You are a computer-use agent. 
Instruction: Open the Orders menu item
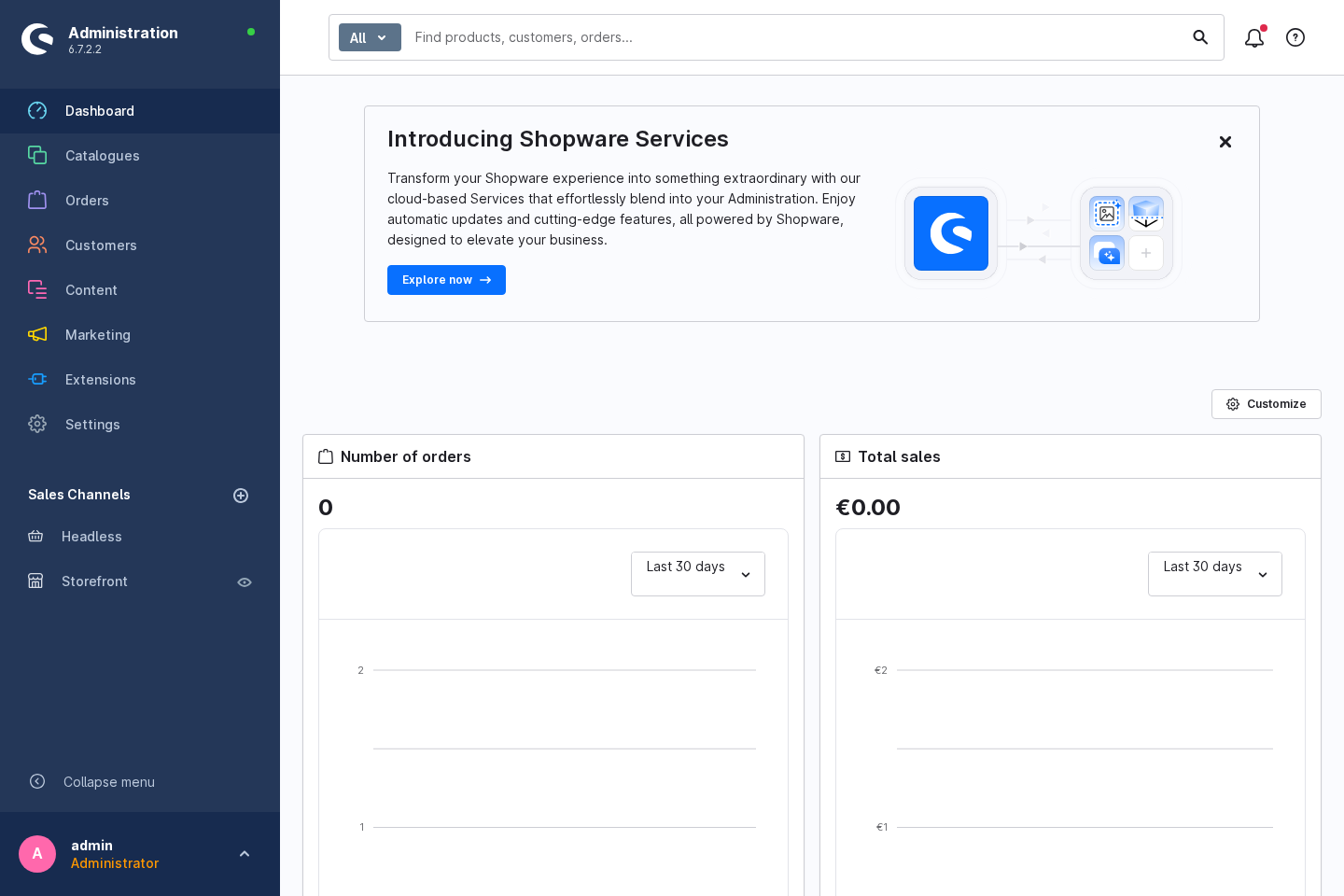coord(140,201)
